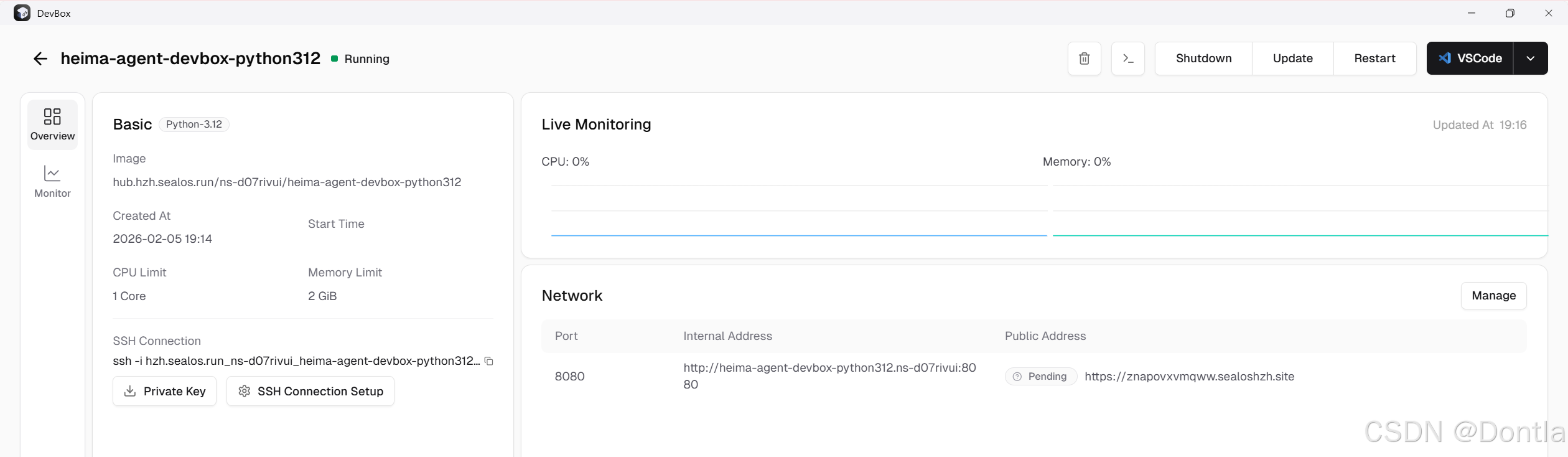The image size is (1568, 457).
Task: Download the Private Key
Action: 164,391
